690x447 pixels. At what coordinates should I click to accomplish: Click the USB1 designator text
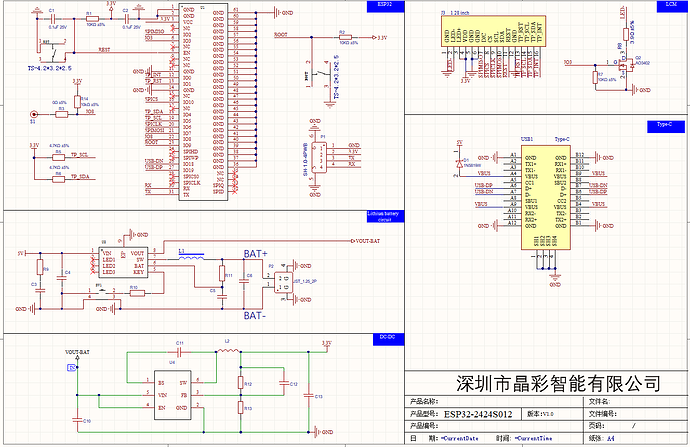[527, 139]
